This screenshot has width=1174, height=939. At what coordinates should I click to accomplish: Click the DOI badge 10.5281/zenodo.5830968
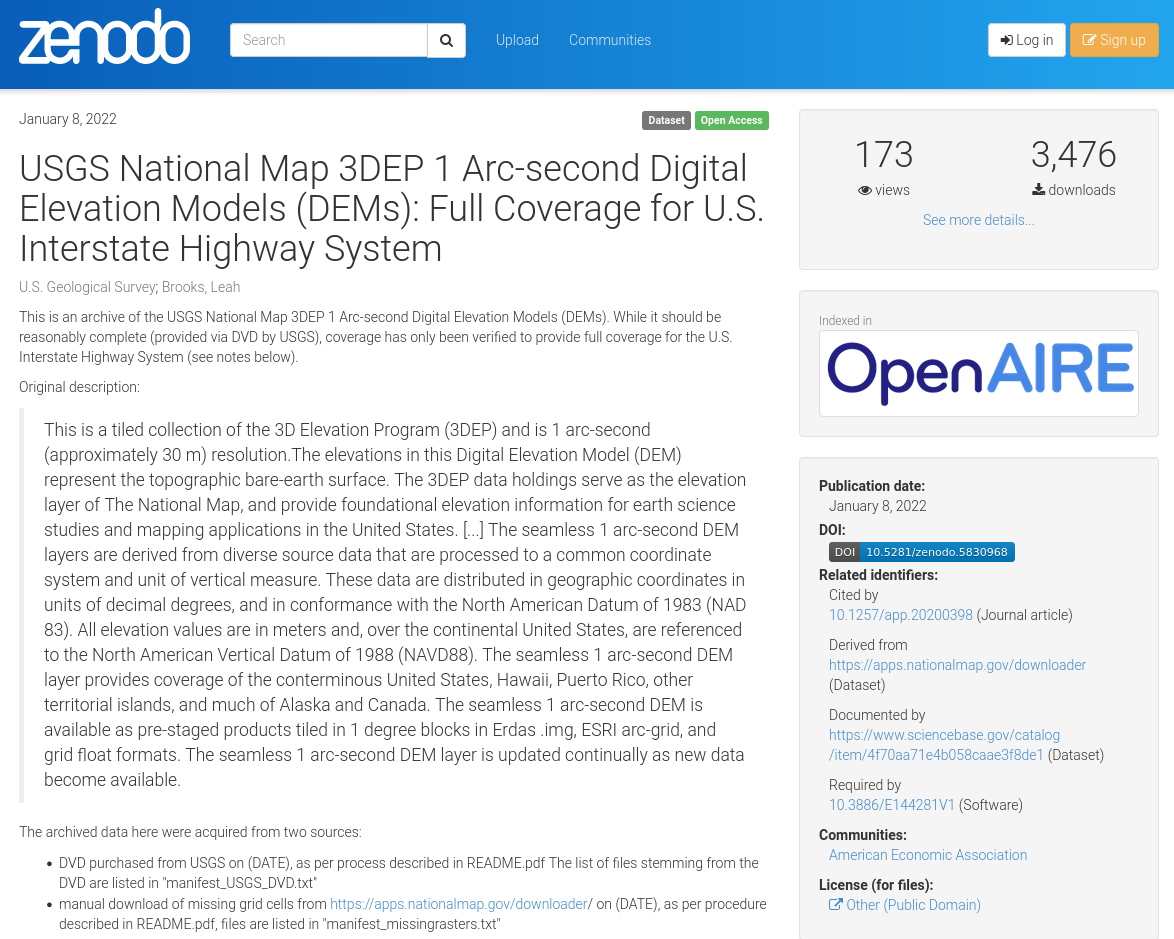pyautogui.click(x=921, y=552)
